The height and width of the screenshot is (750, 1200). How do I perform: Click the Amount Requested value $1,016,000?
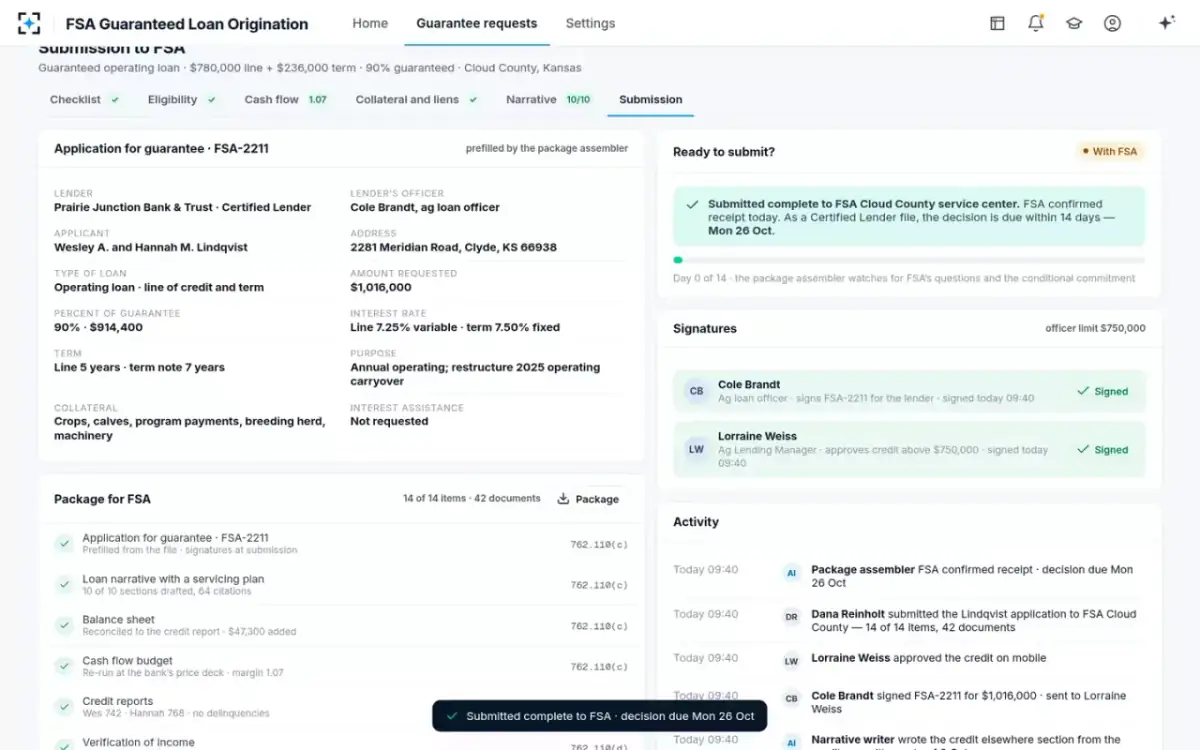(381, 287)
